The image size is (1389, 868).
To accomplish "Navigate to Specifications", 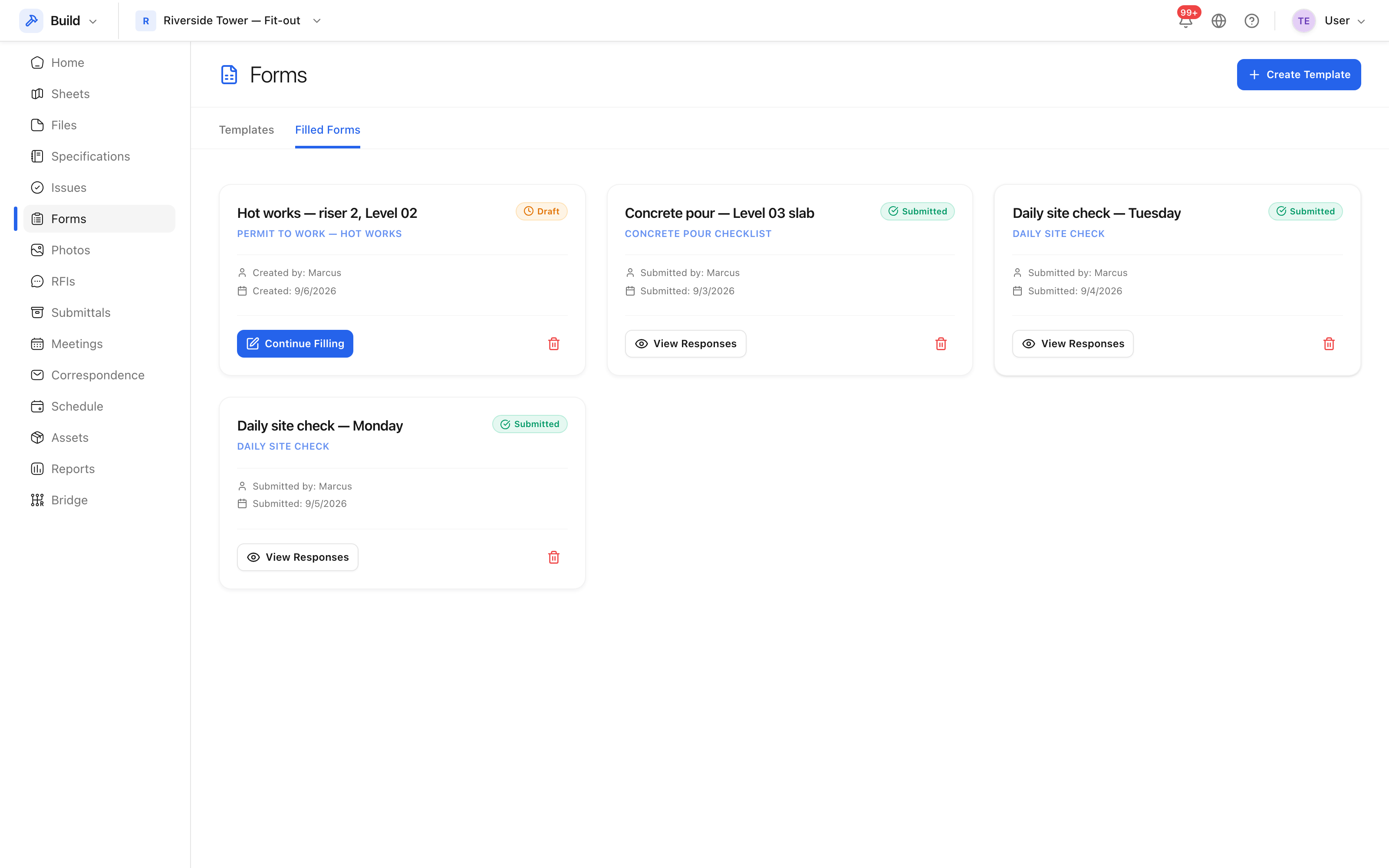I will [x=99, y=156].
